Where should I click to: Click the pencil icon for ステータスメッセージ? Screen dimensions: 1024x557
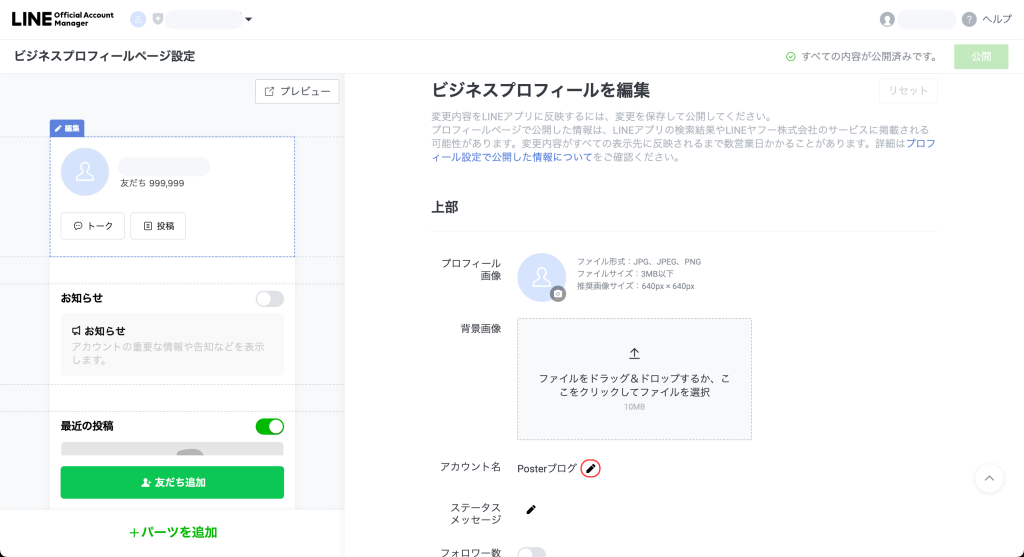(x=531, y=509)
